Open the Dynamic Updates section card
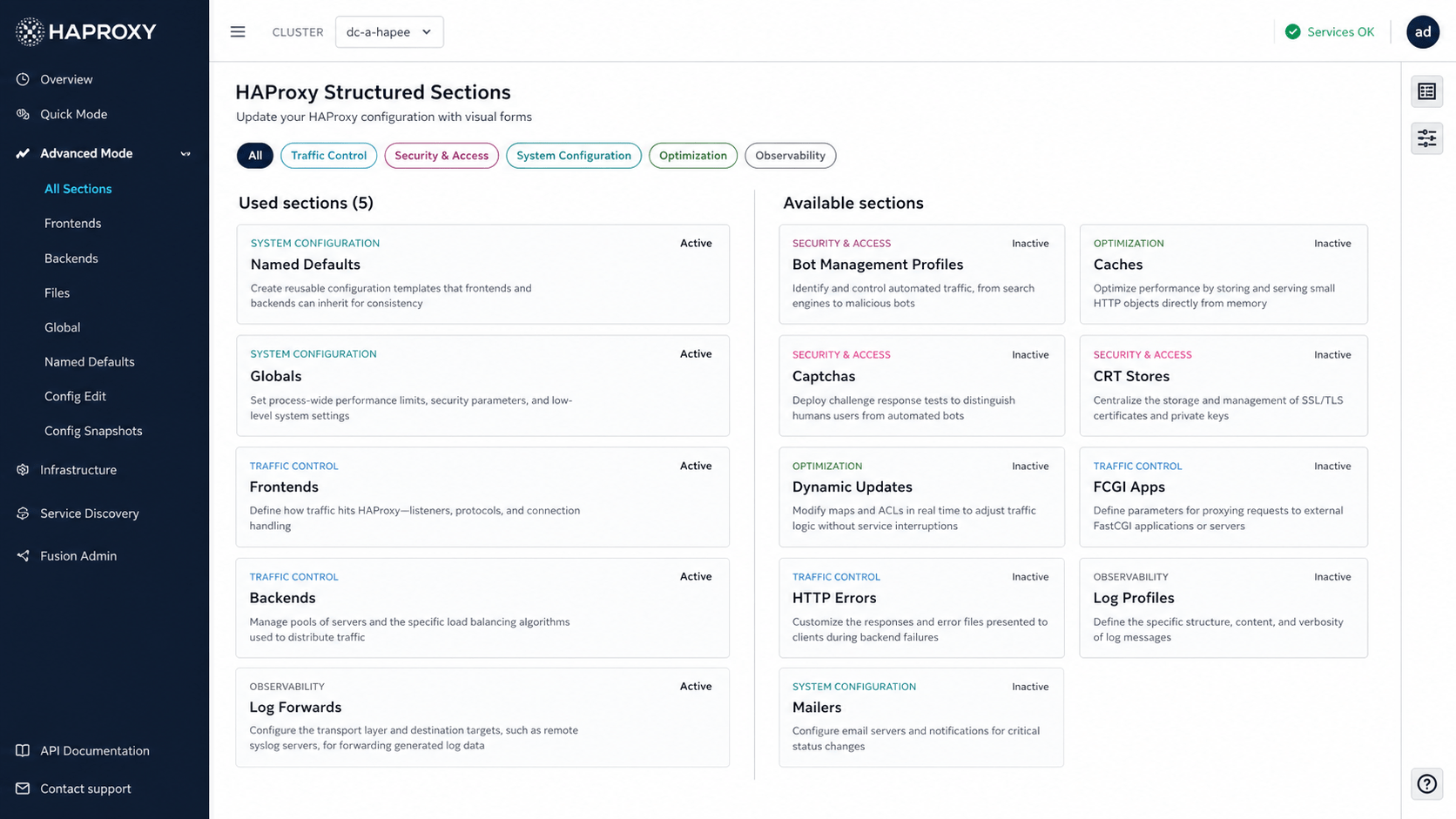This screenshot has height=819, width=1456. point(921,497)
